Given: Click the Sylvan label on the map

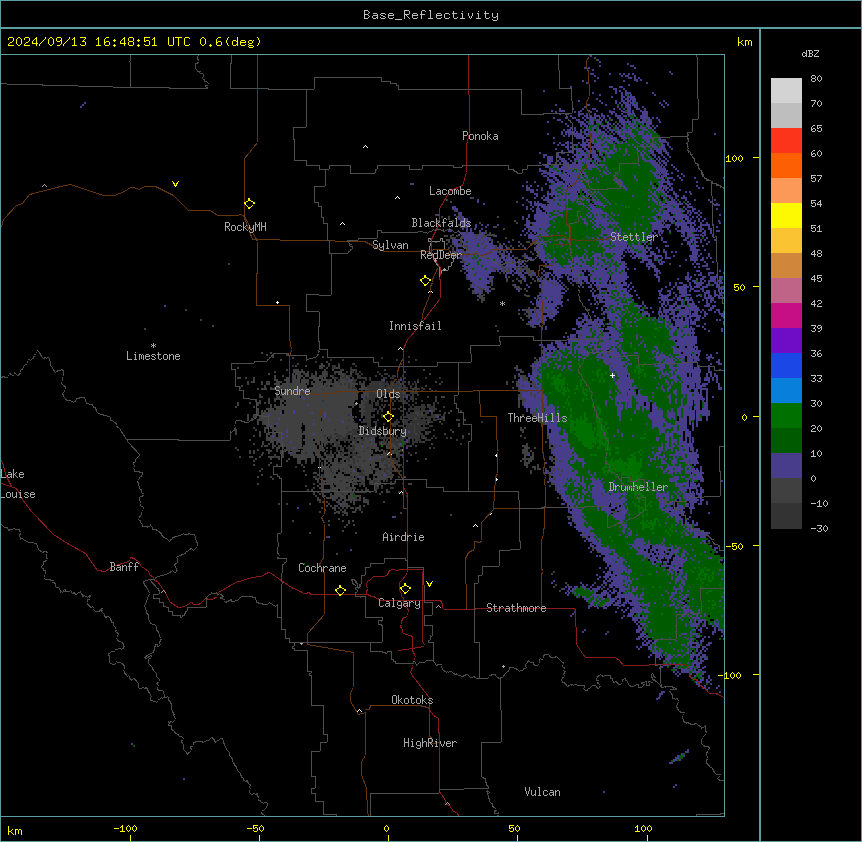Looking at the screenshot, I should coord(390,245).
